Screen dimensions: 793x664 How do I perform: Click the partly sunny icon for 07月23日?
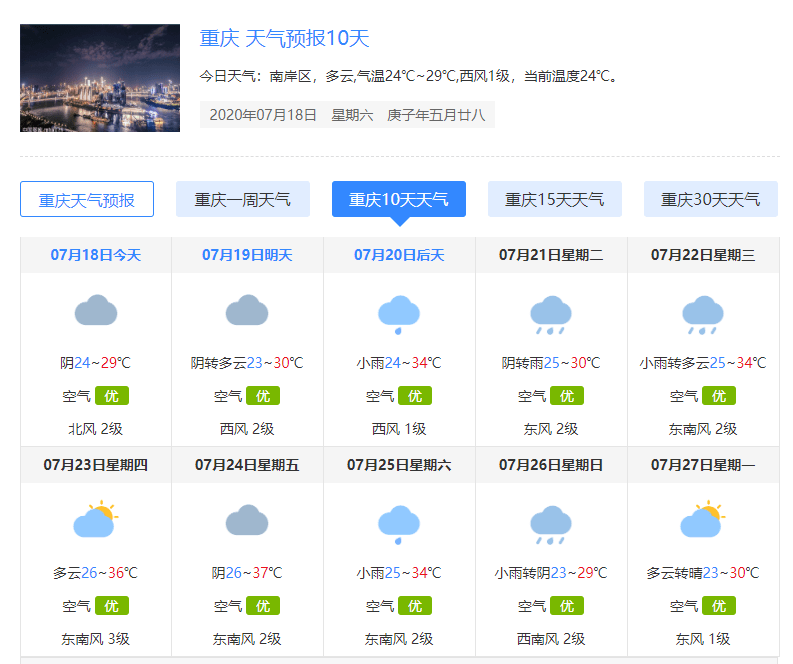pyautogui.click(x=96, y=521)
